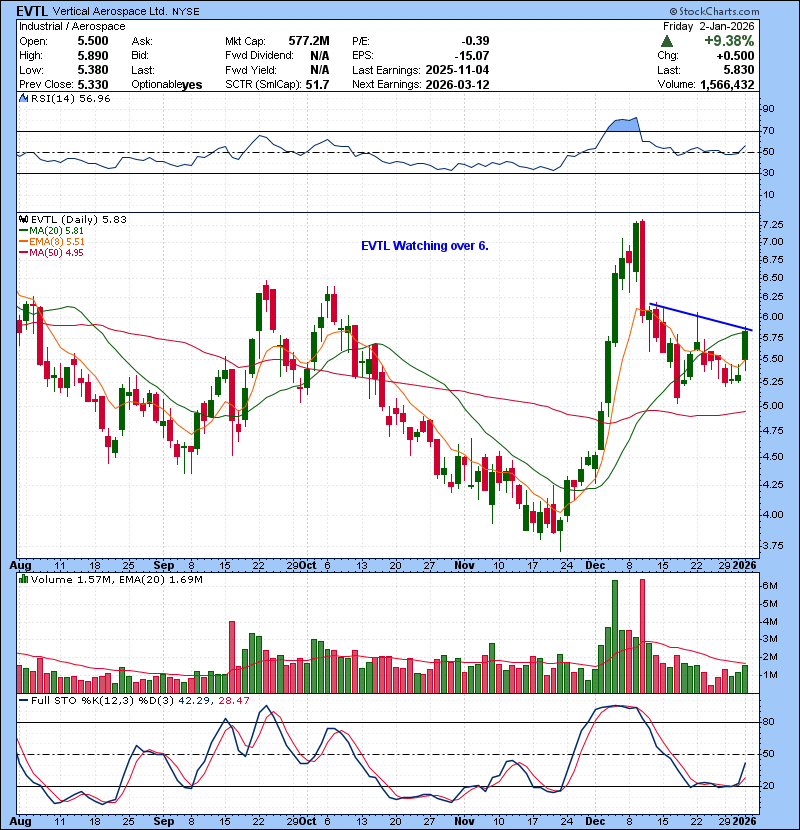
Task: Click the Chg value +0.500
Action: click(735, 56)
